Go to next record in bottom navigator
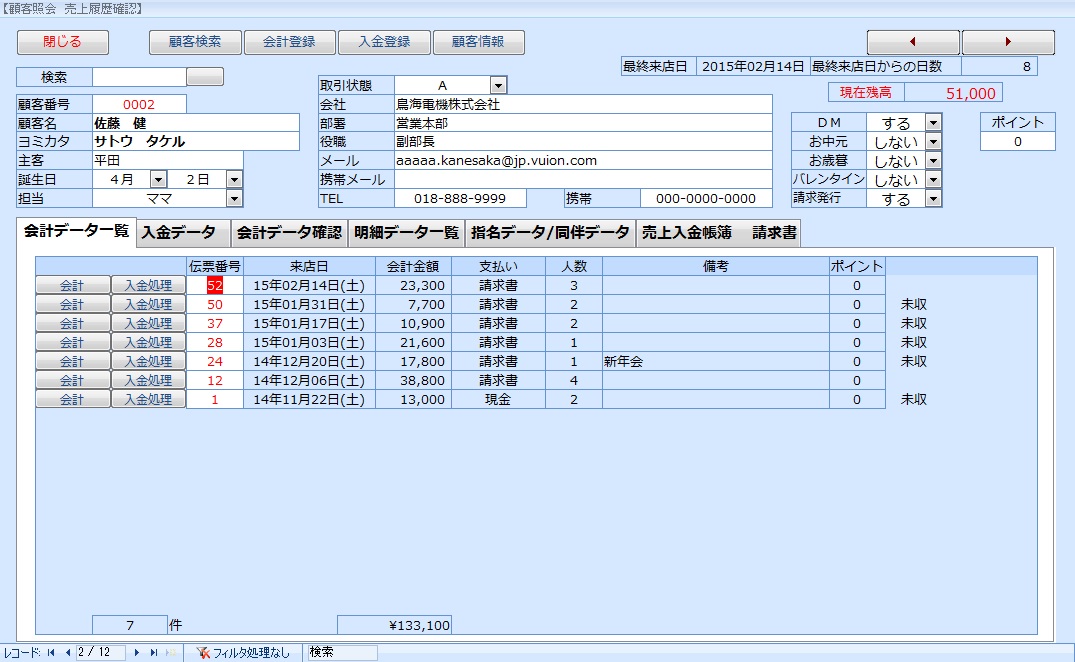The image size is (1075, 662). tap(137, 653)
